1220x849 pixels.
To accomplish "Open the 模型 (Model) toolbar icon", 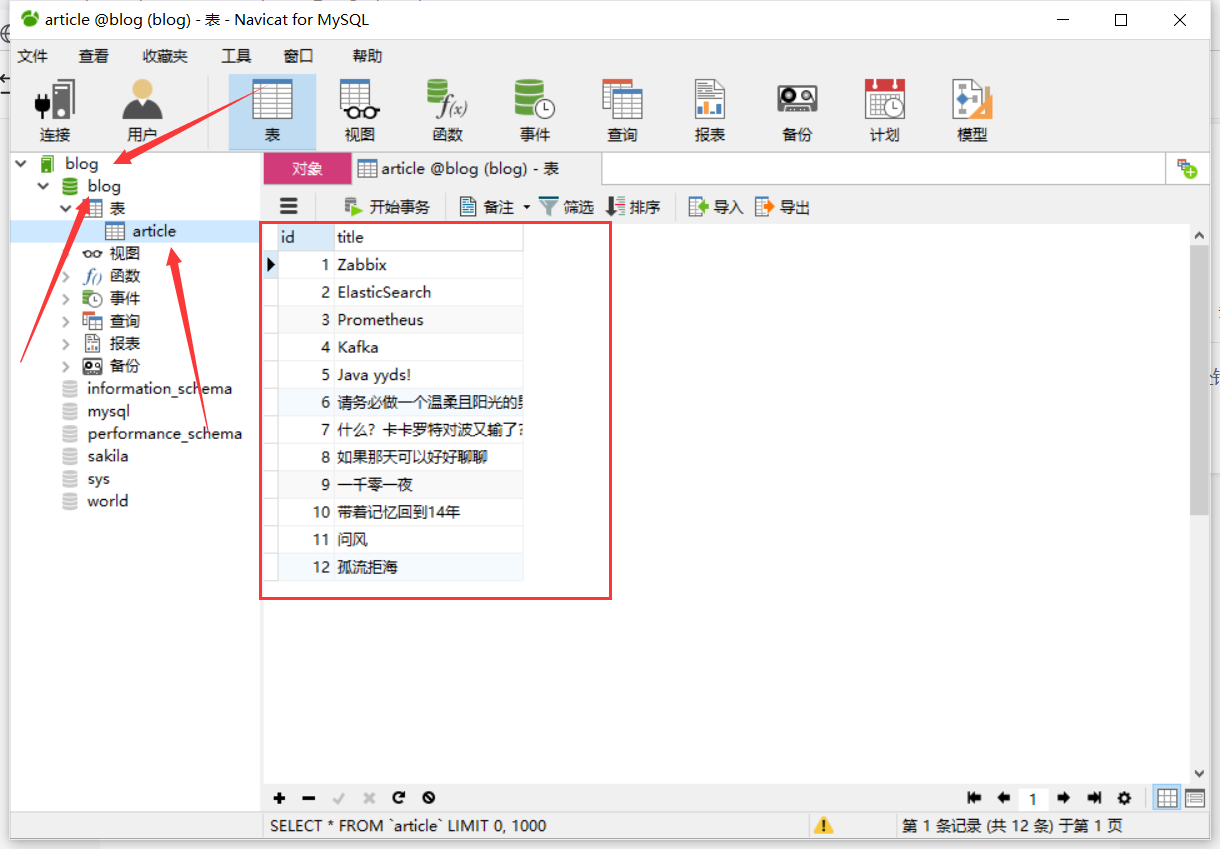I will [x=972, y=111].
